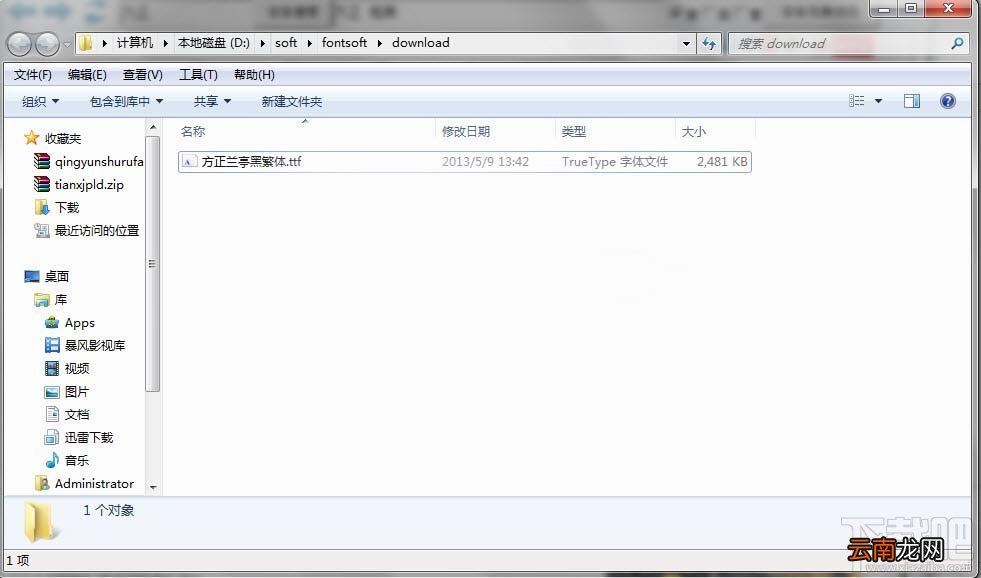Click the yellow star icon of 收藏夹
The width and height of the screenshot is (981, 578).
pos(31,138)
